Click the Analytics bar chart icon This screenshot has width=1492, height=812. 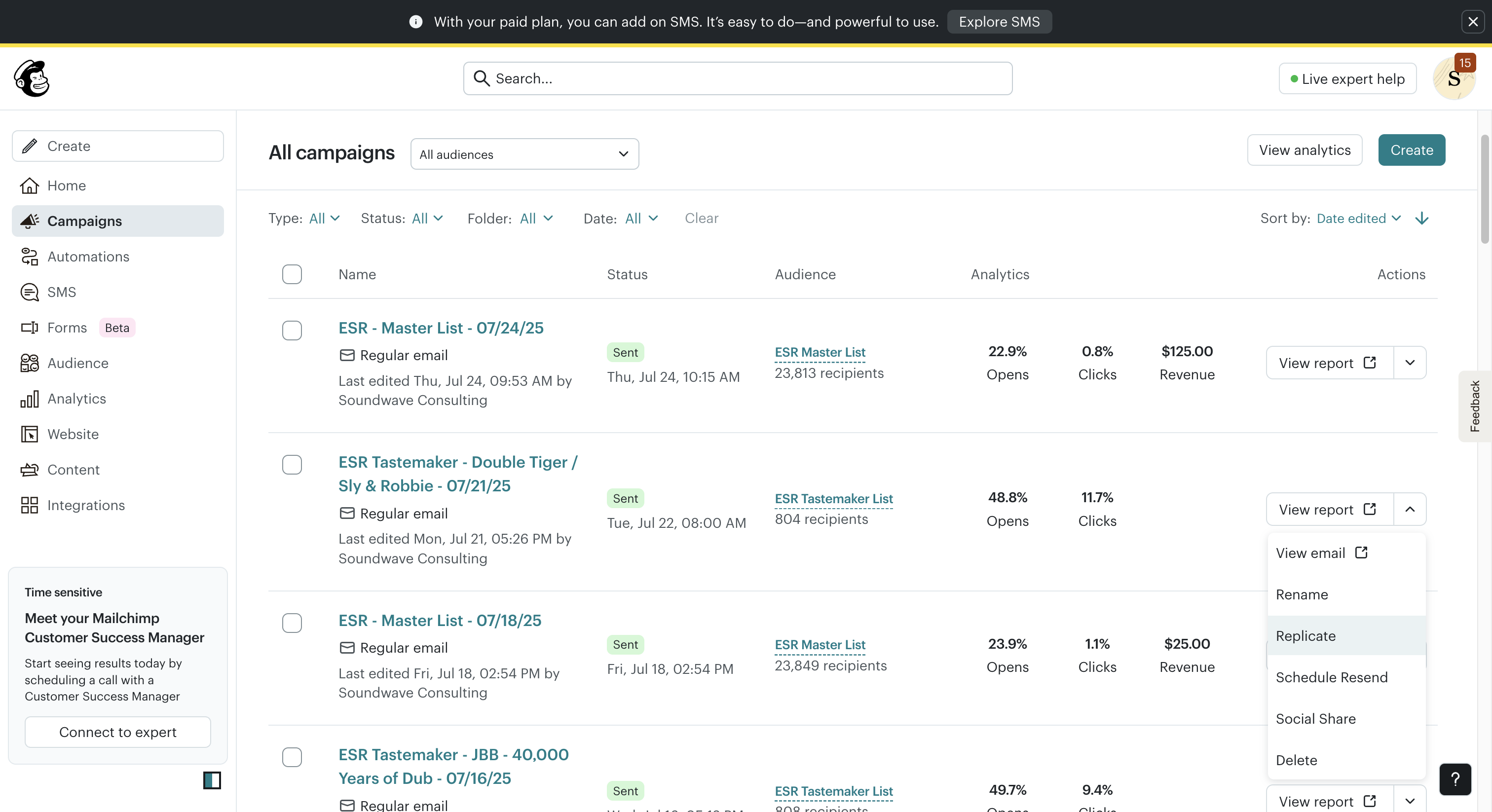(x=30, y=399)
